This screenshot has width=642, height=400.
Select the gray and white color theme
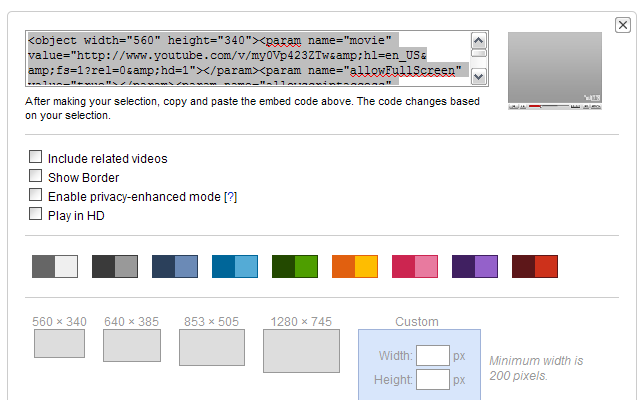55,266
